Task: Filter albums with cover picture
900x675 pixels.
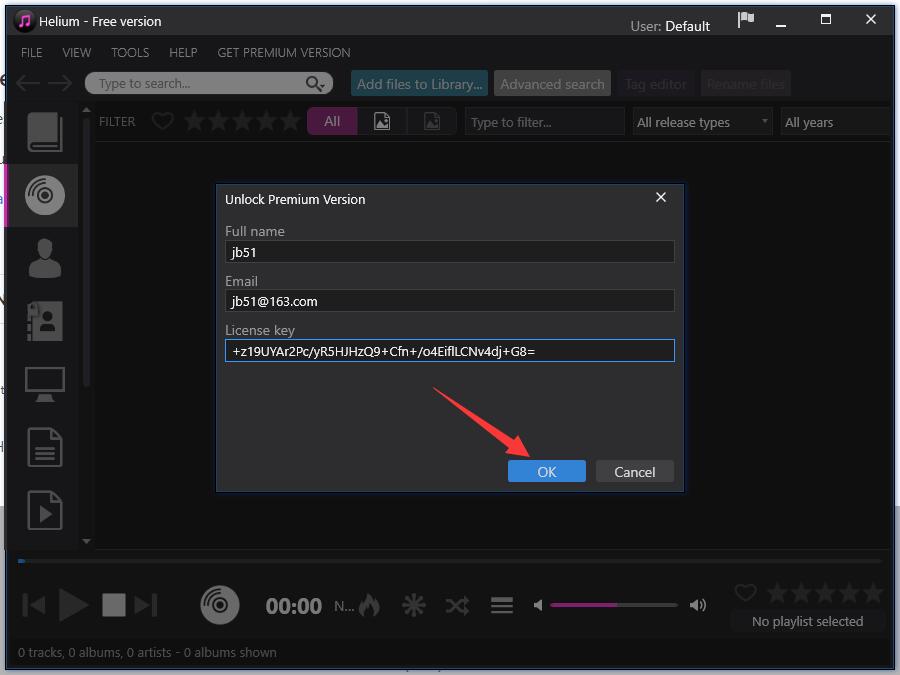Action: (382, 121)
